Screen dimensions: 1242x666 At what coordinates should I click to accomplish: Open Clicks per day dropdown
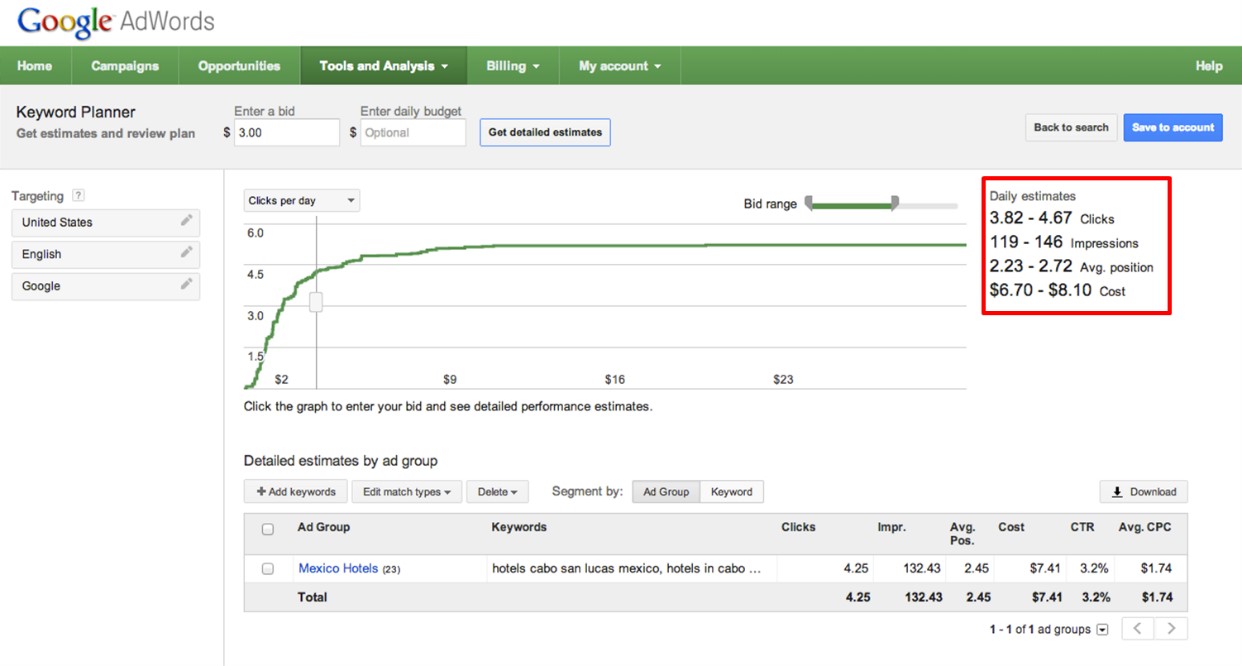coord(302,200)
